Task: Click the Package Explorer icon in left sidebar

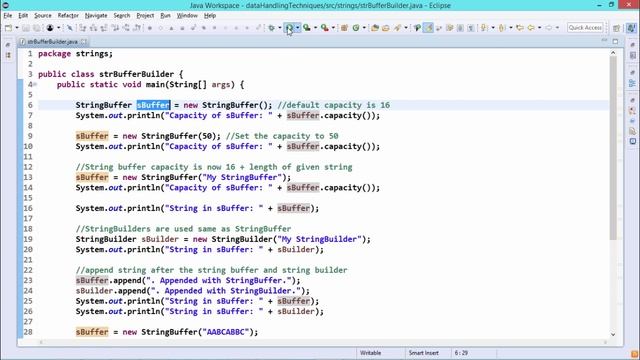Action: tap(8, 55)
